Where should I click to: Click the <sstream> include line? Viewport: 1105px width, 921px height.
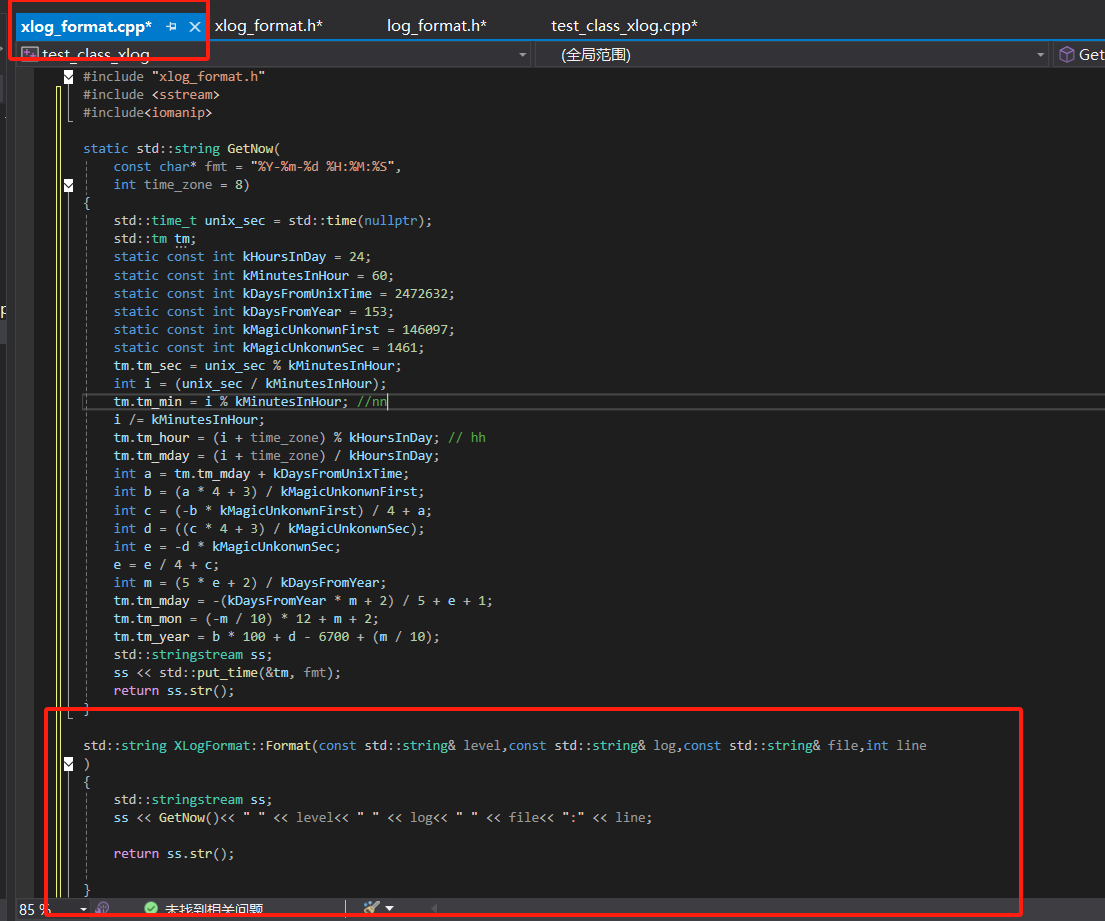(152, 95)
